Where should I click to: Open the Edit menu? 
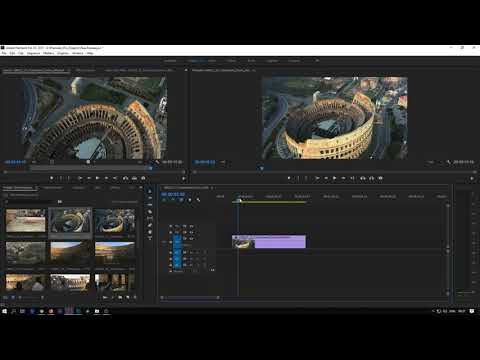pos(12,53)
